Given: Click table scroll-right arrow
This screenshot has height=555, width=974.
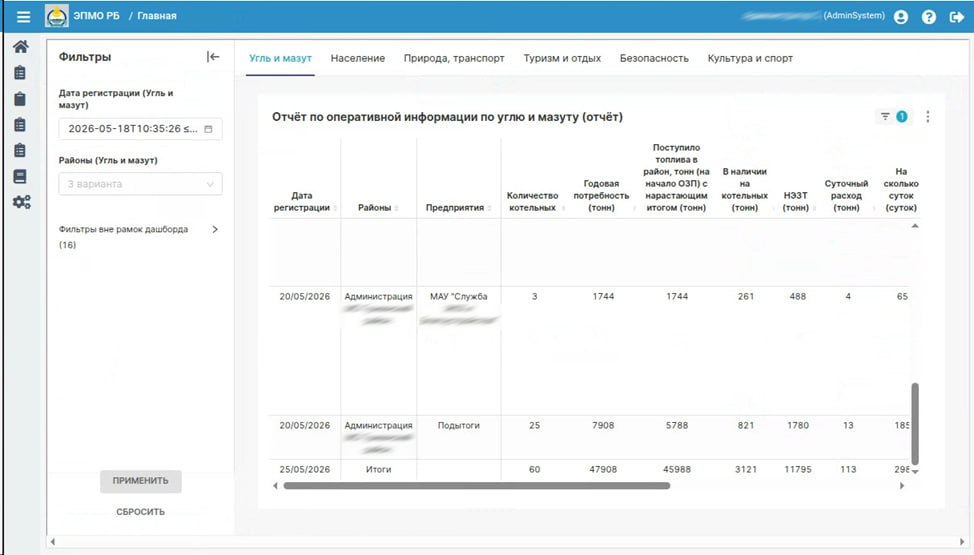Looking at the screenshot, I should click(902, 486).
